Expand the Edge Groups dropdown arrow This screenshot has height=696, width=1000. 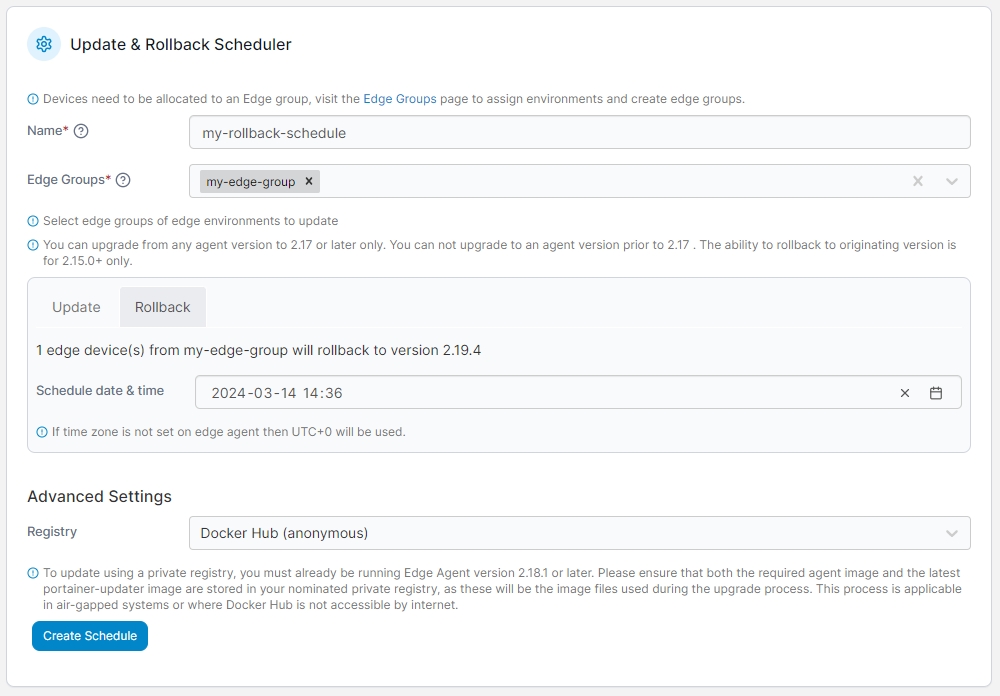click(x=952, y=181)
